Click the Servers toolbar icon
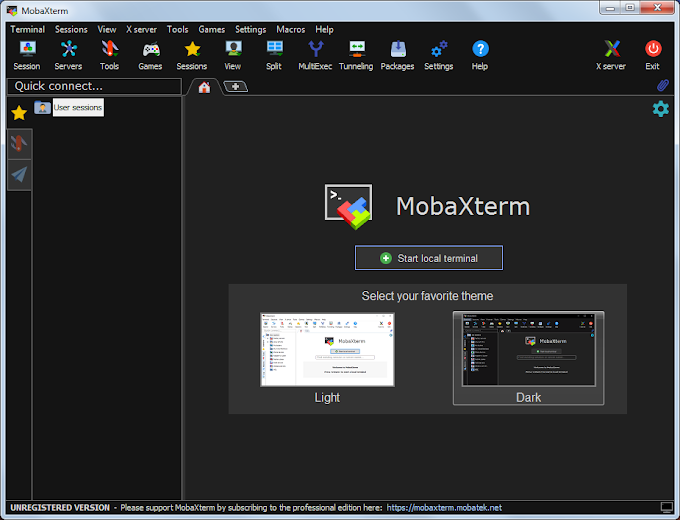Viewport: 680px width, 520px height. (x=68, y=55)
